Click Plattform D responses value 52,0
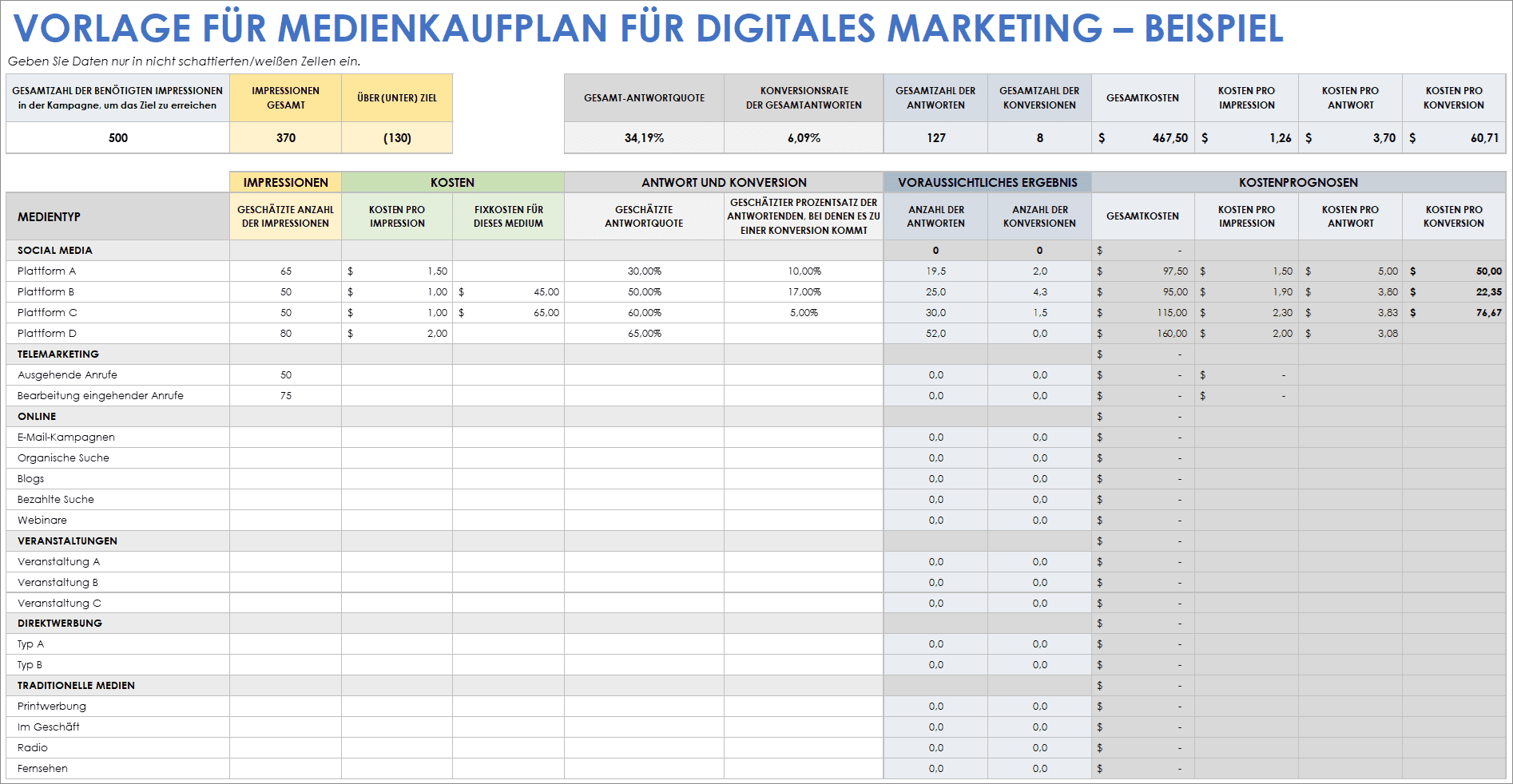1513x784 pixels. click(935, 333)
